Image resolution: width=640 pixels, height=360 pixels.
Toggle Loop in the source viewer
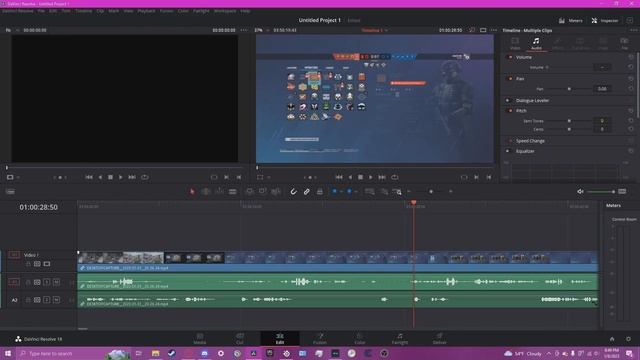[144, 177]
